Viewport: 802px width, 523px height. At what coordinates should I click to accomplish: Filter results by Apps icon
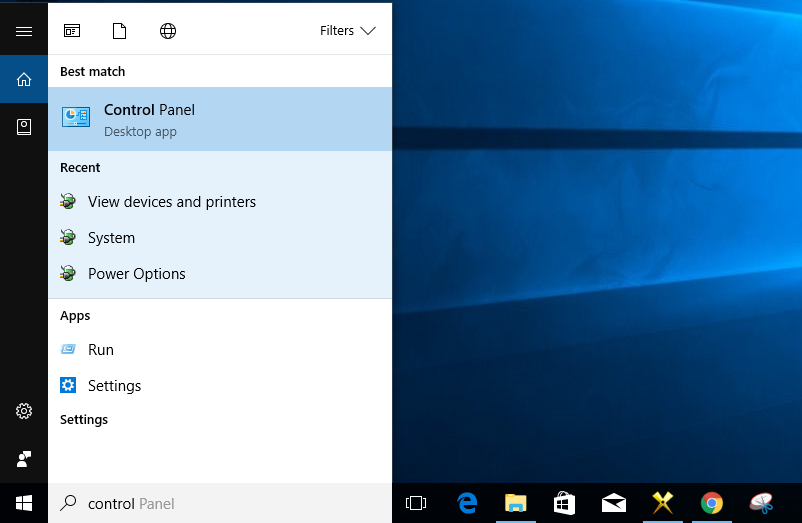(x=72, y=31)
